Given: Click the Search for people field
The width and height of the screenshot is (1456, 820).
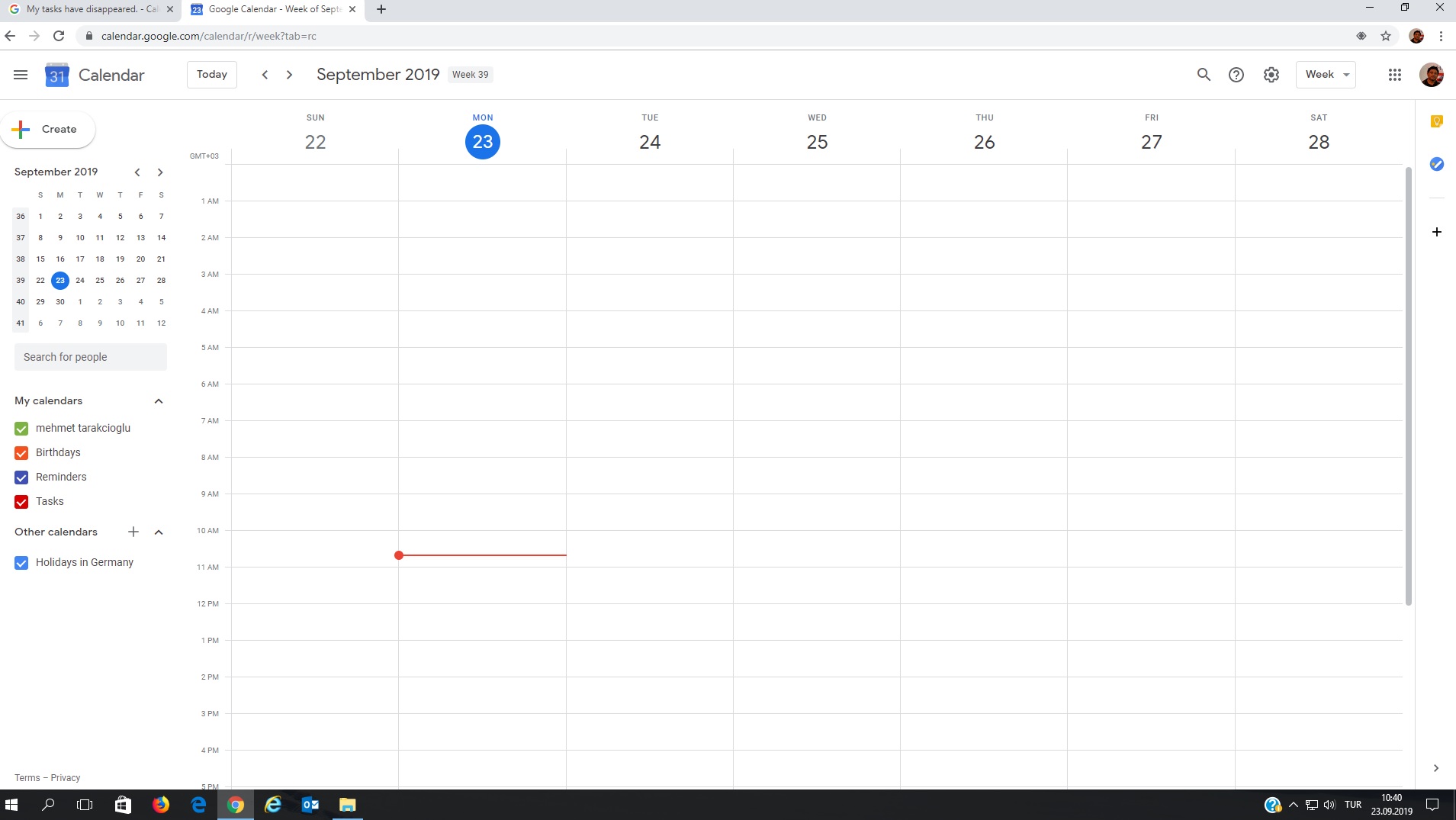Looking at the screenshot, I should point(90,356).
